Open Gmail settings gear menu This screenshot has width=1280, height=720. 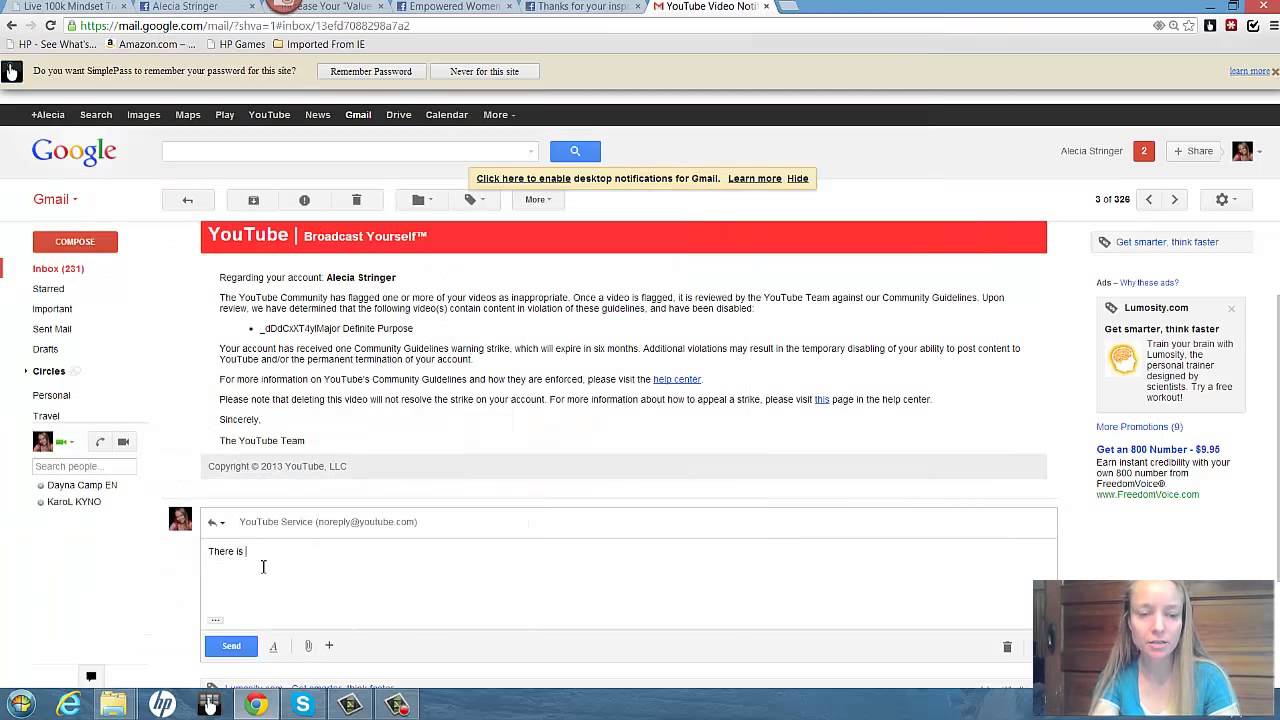[x=1225, y=200]
